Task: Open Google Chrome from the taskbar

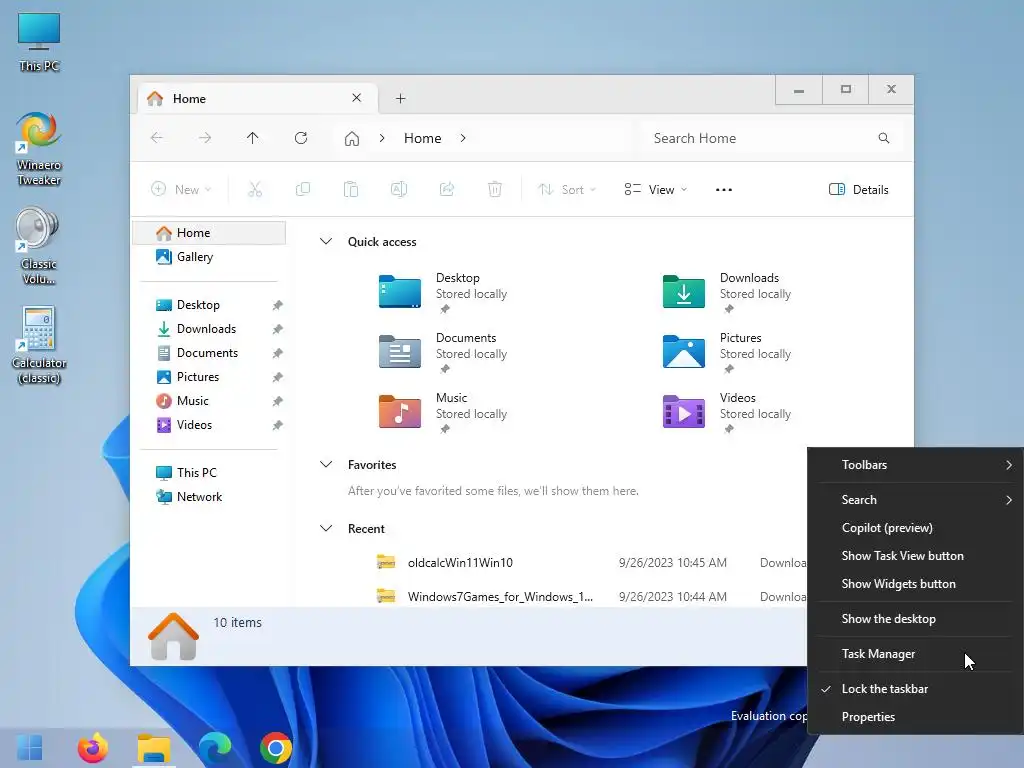Action: pos(276,748)
